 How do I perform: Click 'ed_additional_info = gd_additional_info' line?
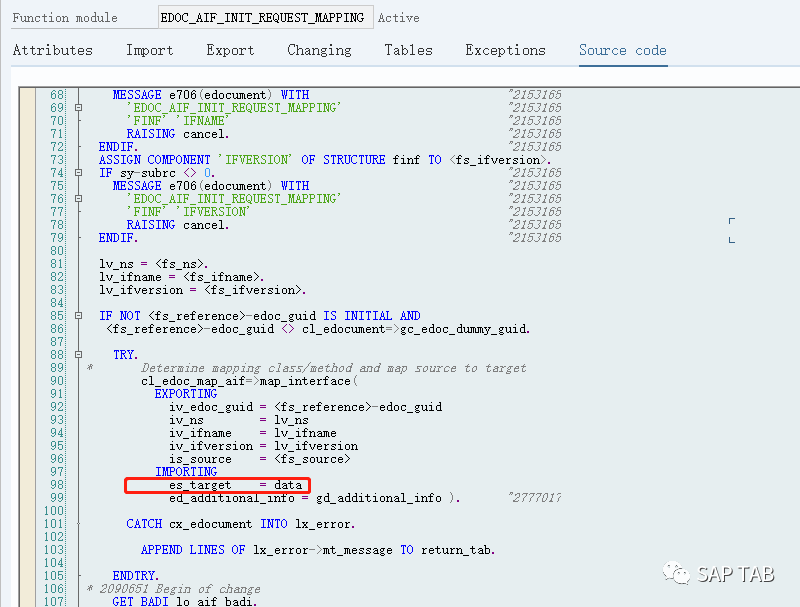click(315, 498)
